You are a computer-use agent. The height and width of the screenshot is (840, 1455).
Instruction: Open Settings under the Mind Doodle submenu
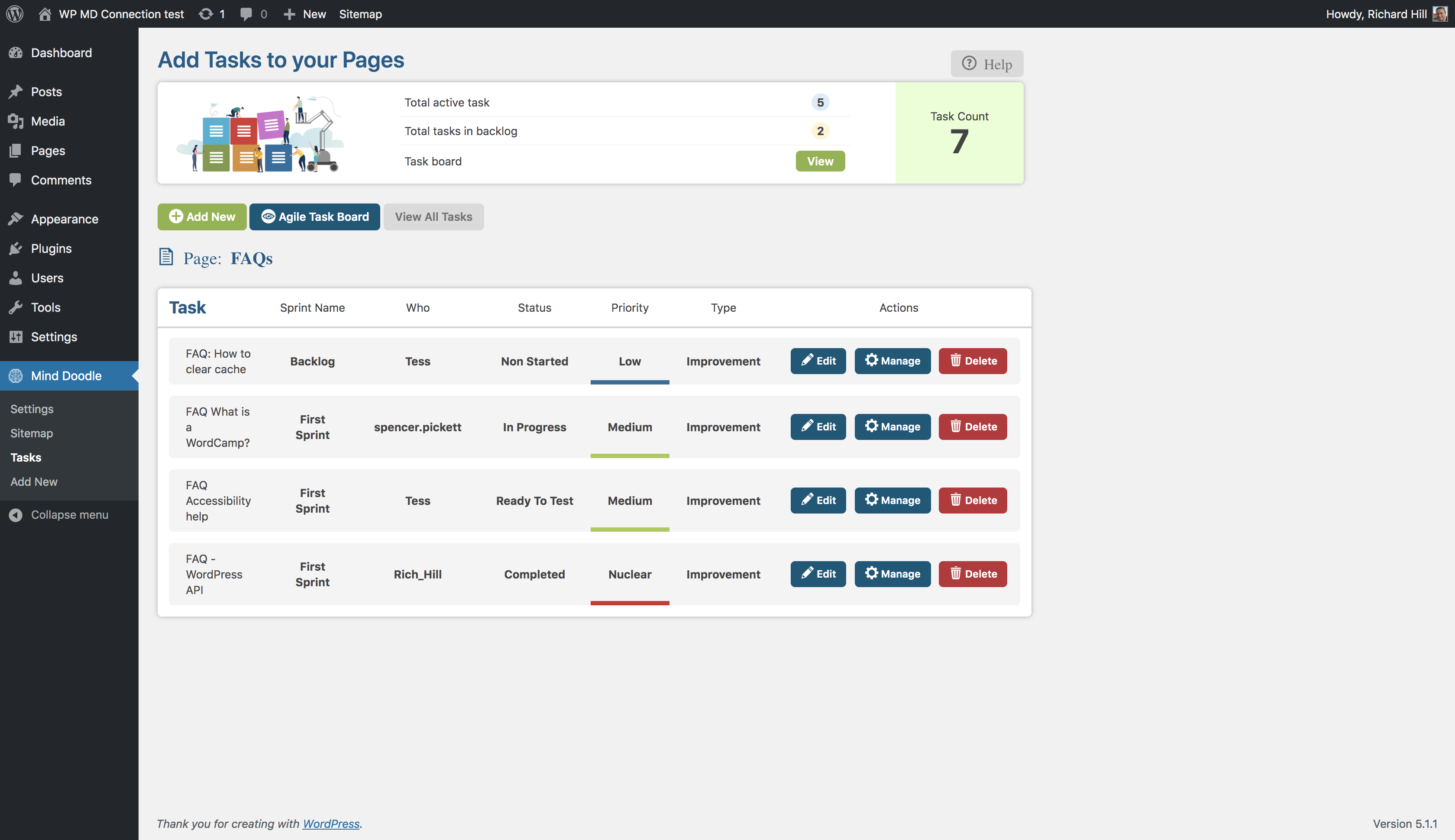(32, 408)
